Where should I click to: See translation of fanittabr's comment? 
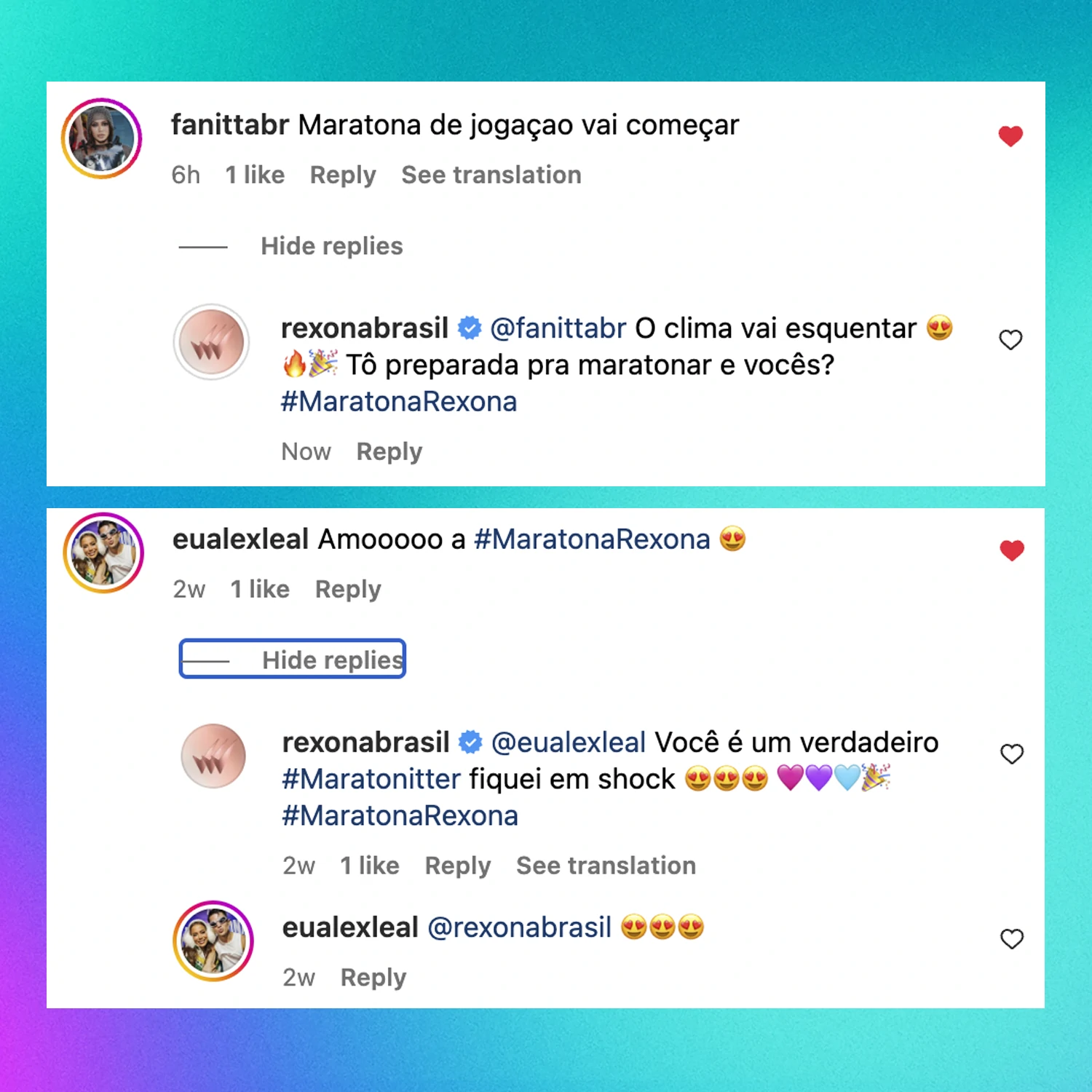[x=491, y=175]
